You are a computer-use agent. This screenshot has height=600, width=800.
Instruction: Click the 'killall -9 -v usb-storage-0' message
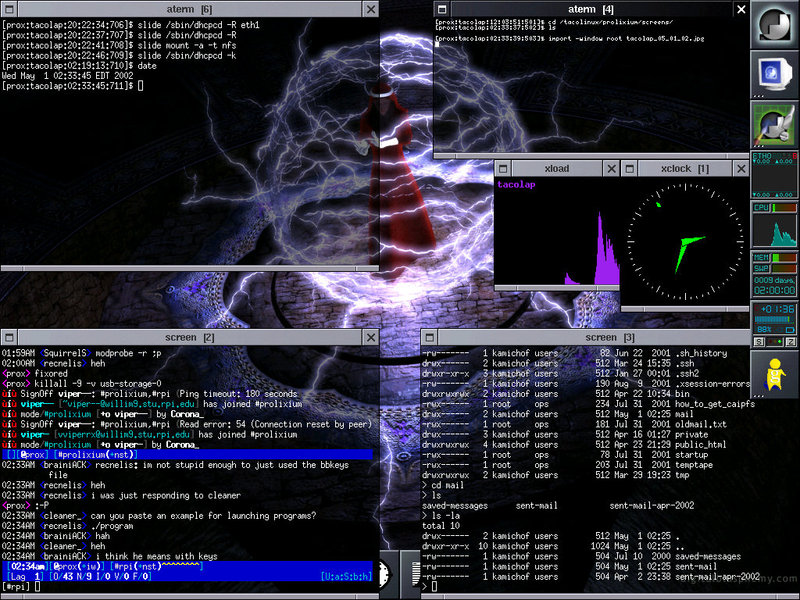pos(98,384)
